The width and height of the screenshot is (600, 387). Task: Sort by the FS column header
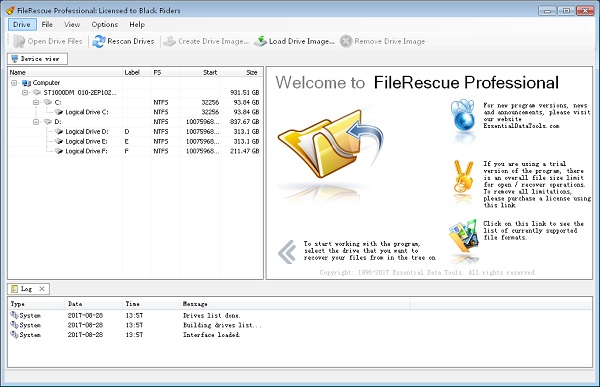tap(165, 72)
